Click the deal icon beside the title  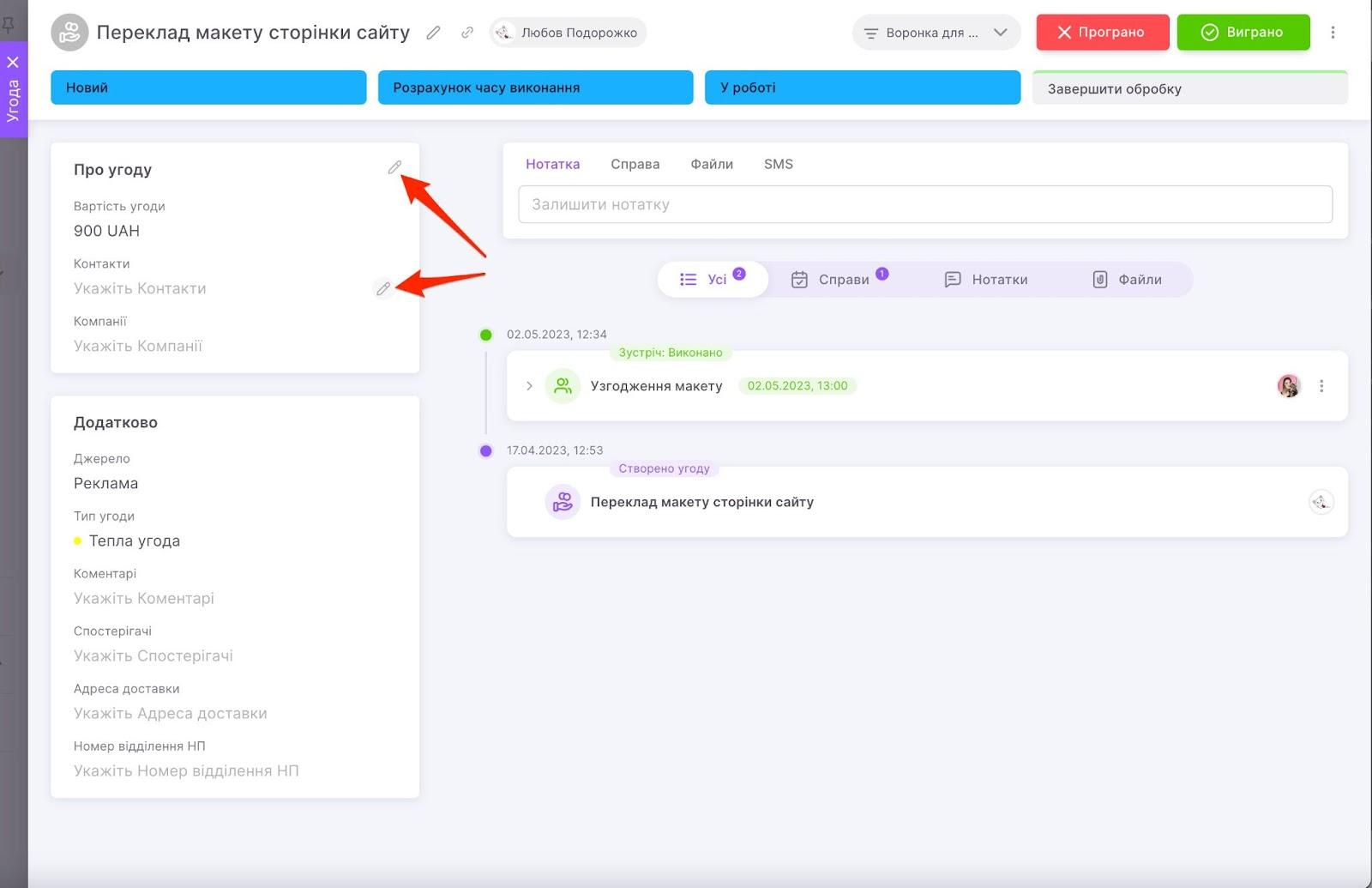point(69,33)
